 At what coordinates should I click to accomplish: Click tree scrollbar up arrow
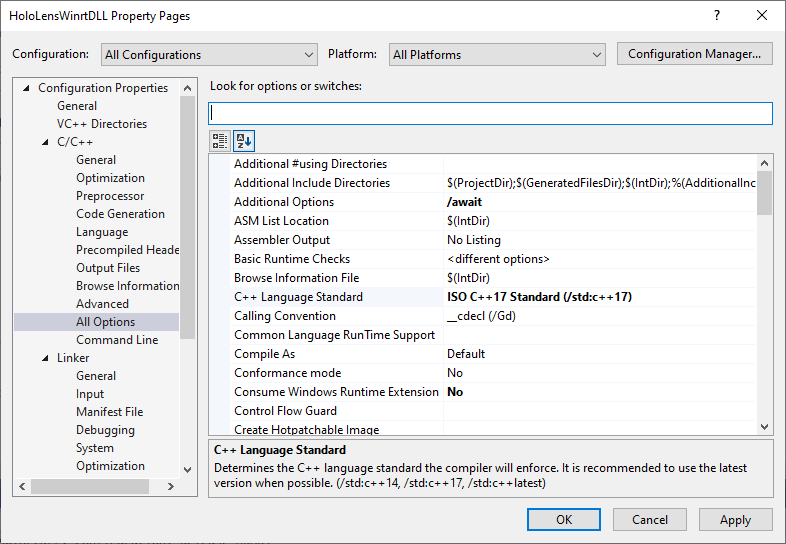187,88
